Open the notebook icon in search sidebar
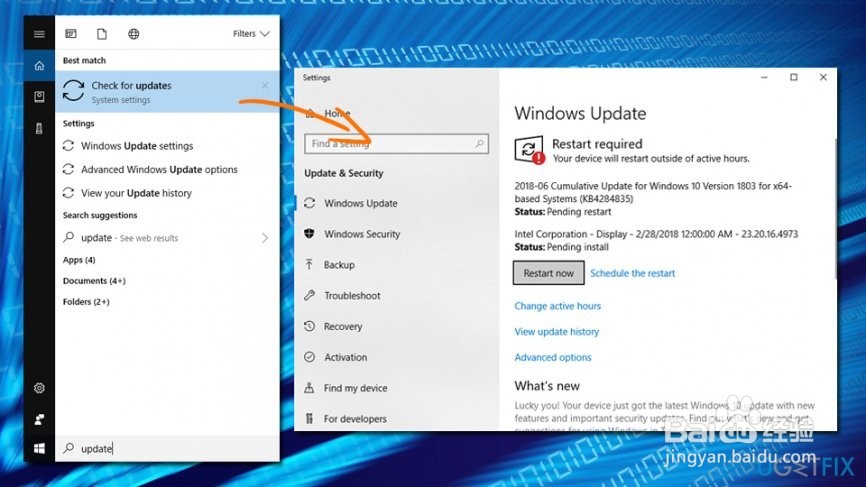The image size is (866, 487). (x=39, y=97)
